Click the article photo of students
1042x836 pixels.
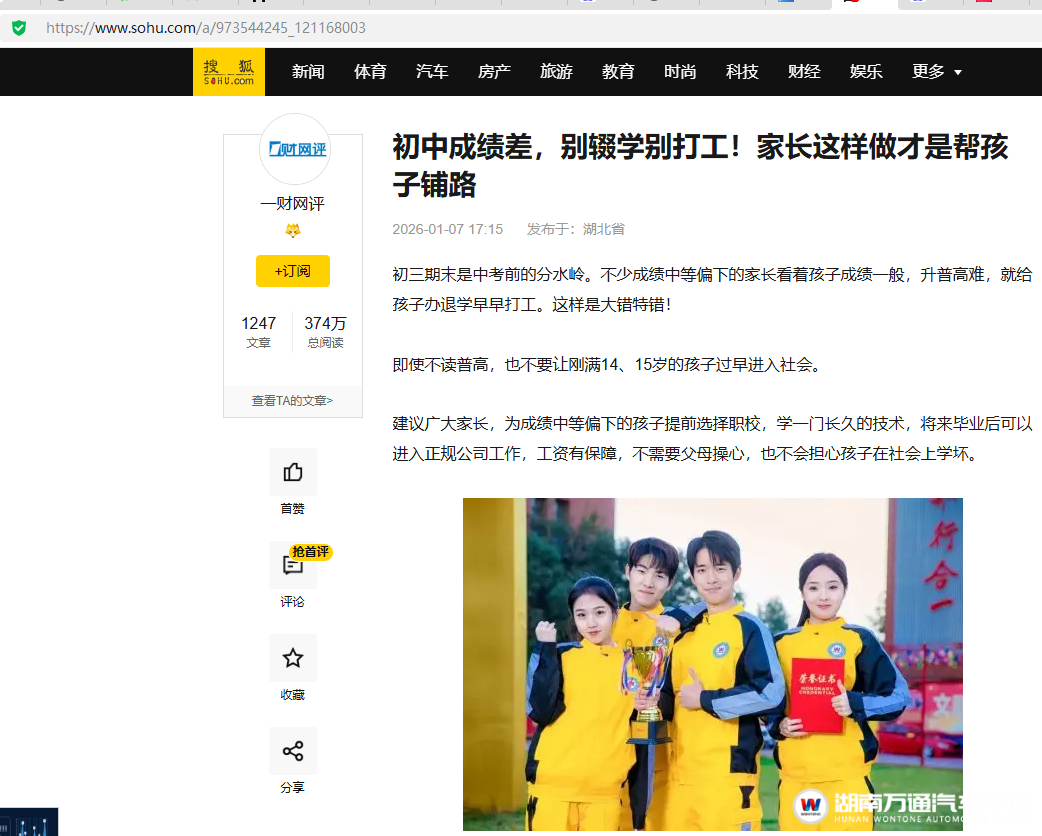point(712,664)
